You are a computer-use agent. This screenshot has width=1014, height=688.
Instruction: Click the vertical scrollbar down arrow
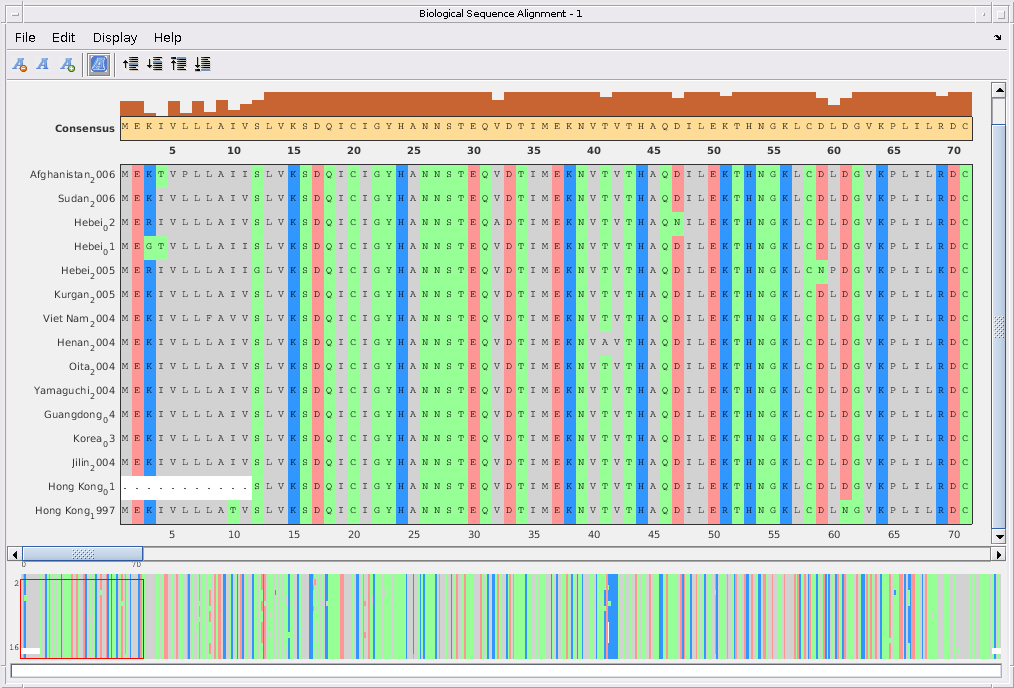(x=999, y=537)
